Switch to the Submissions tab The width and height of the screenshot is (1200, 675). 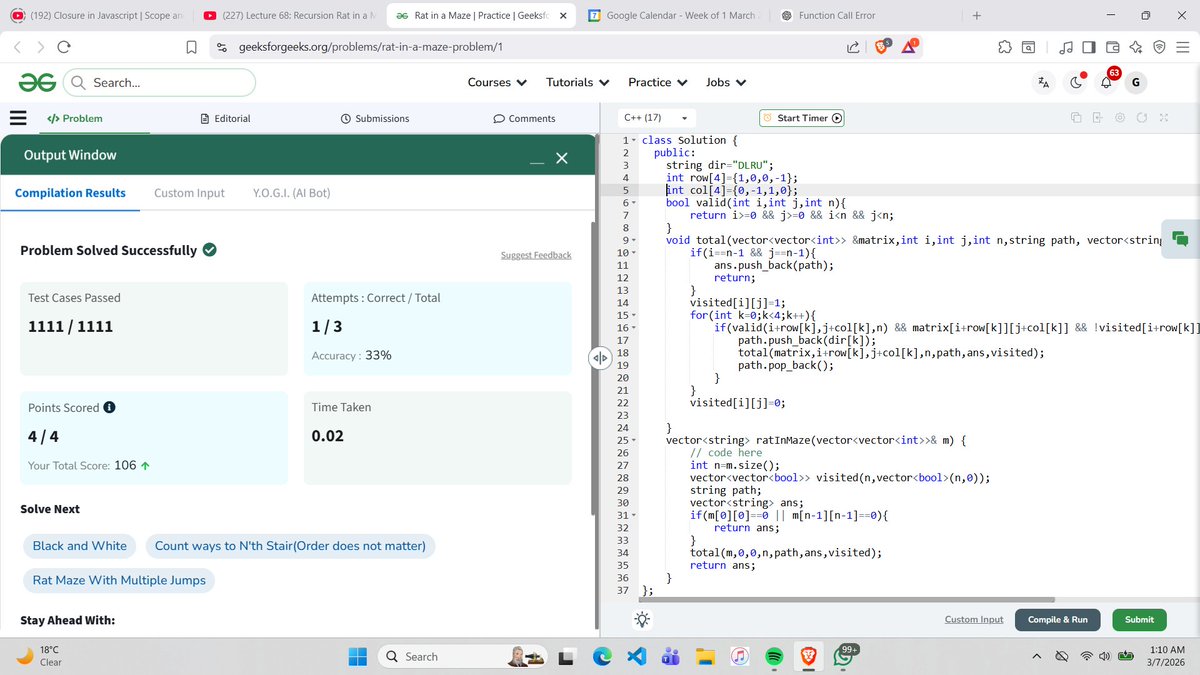click(374, 118)
